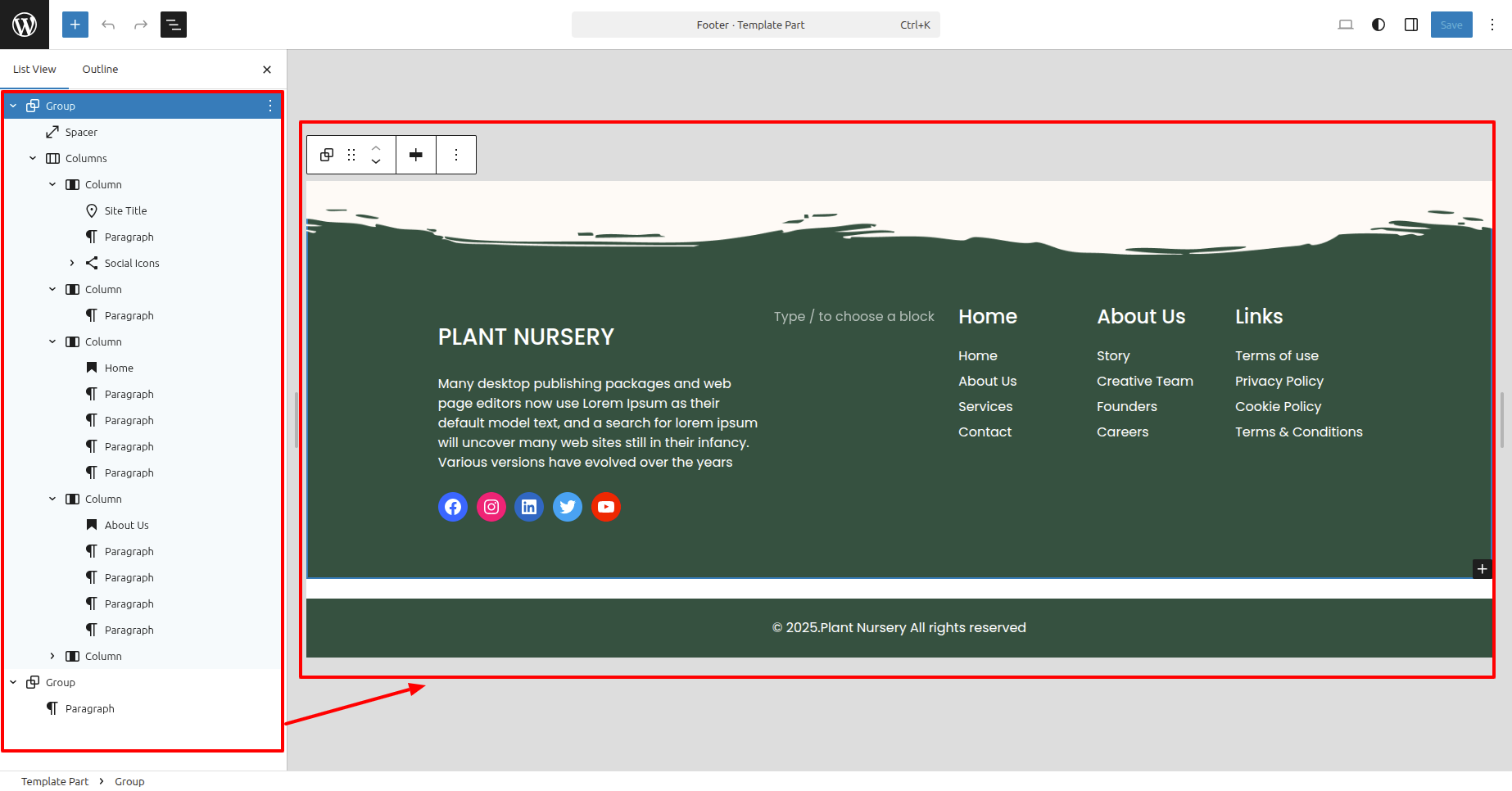Click the Redo arrow in top toolbar
This screenshot has width=1512, height=791.
[141, 25]
